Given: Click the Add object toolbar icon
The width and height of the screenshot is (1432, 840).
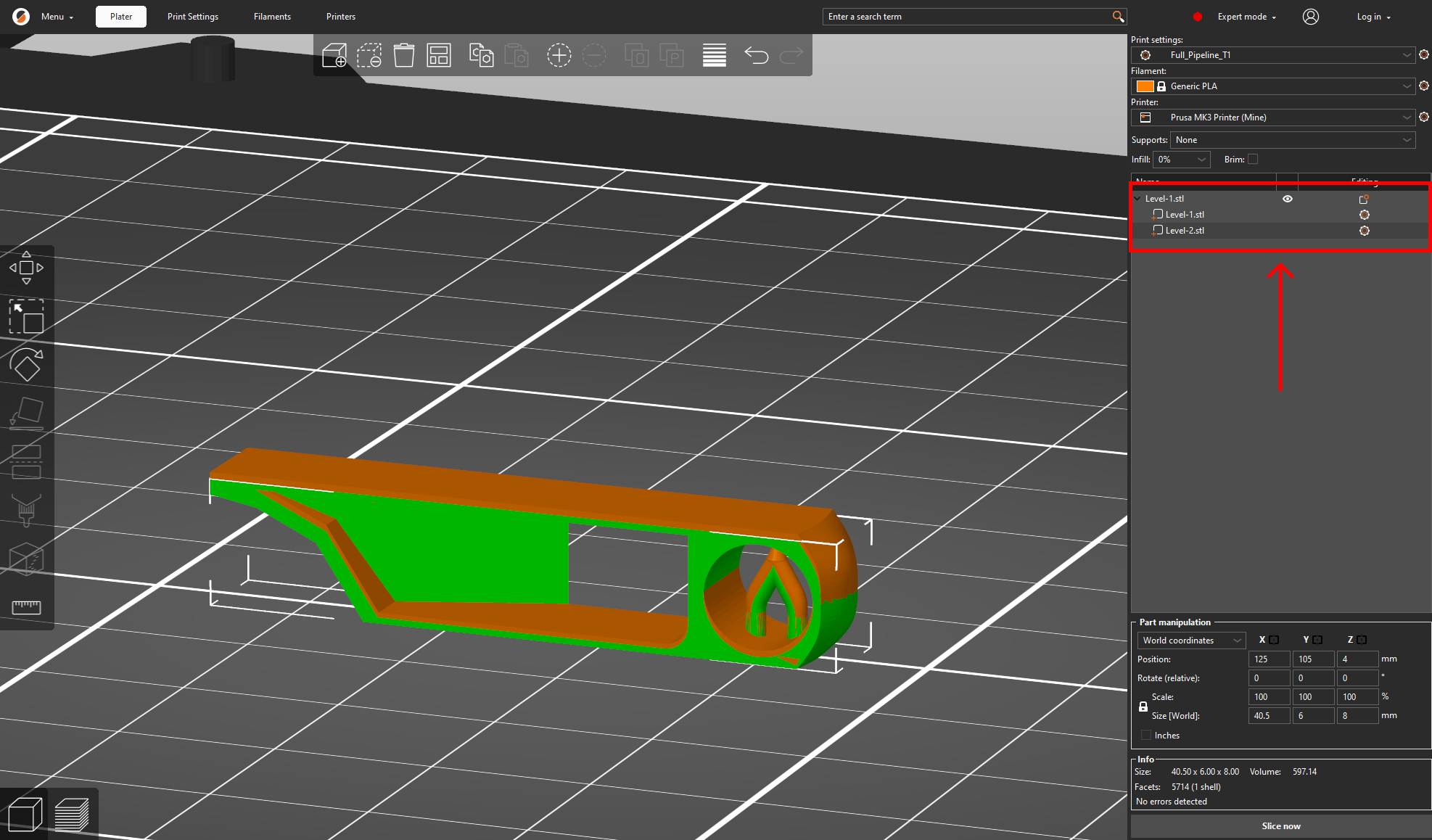Looking at the screenshot, I should [334, 55].
